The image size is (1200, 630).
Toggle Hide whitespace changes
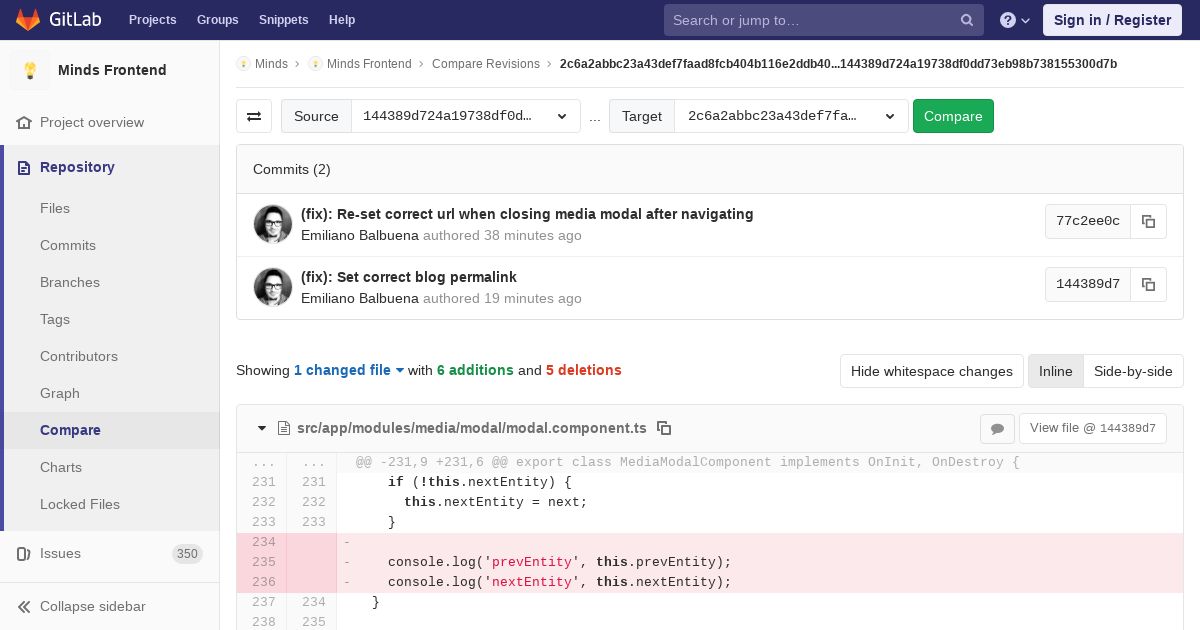931,371
